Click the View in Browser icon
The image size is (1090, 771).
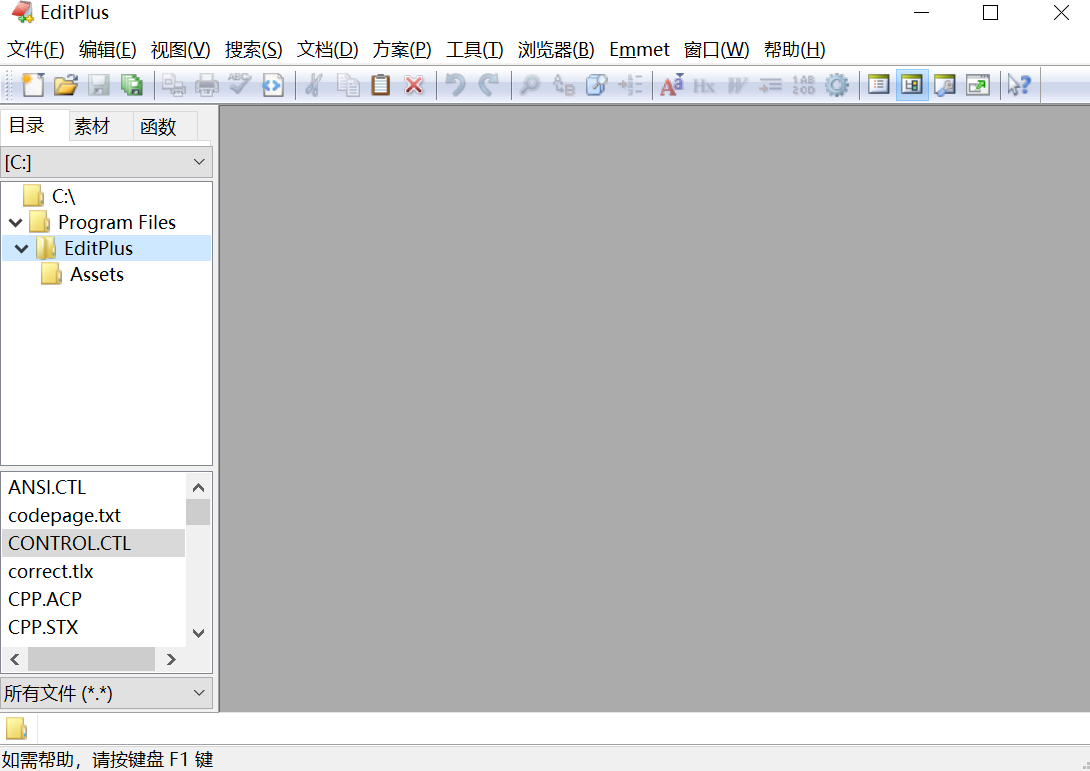pos(273,85)
